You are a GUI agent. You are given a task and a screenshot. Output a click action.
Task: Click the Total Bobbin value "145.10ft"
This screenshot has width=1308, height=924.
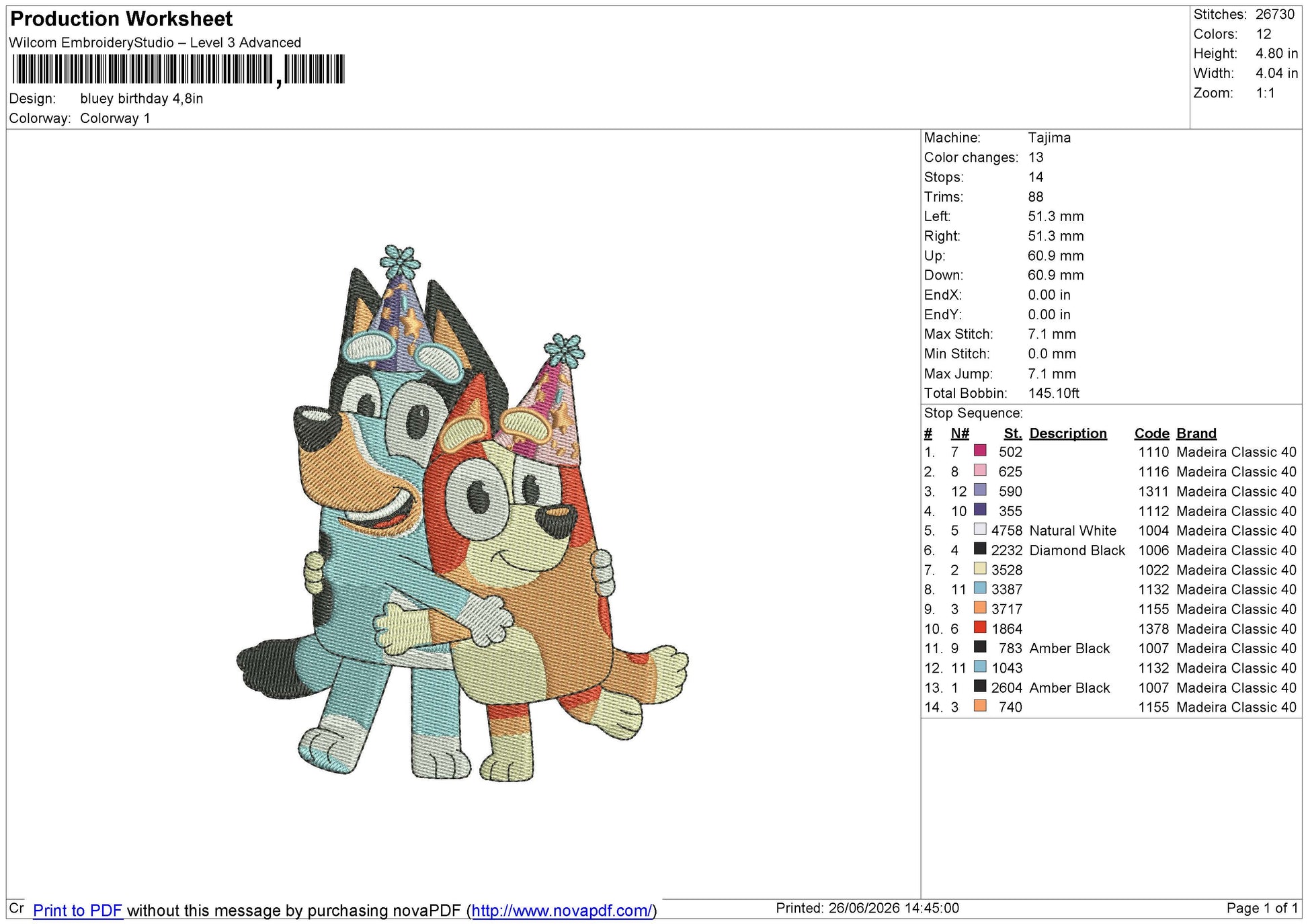click(x=1054, y=393)
